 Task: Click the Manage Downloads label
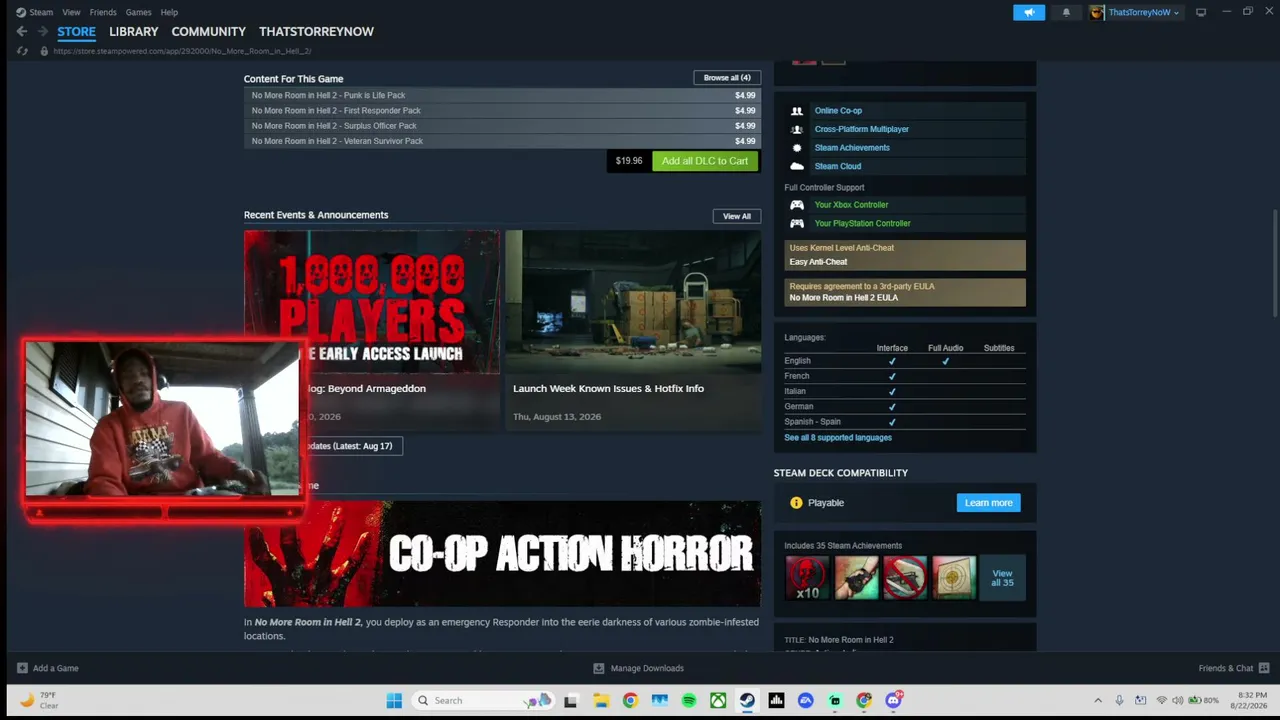pyautogui.click(x=647, y=668)
